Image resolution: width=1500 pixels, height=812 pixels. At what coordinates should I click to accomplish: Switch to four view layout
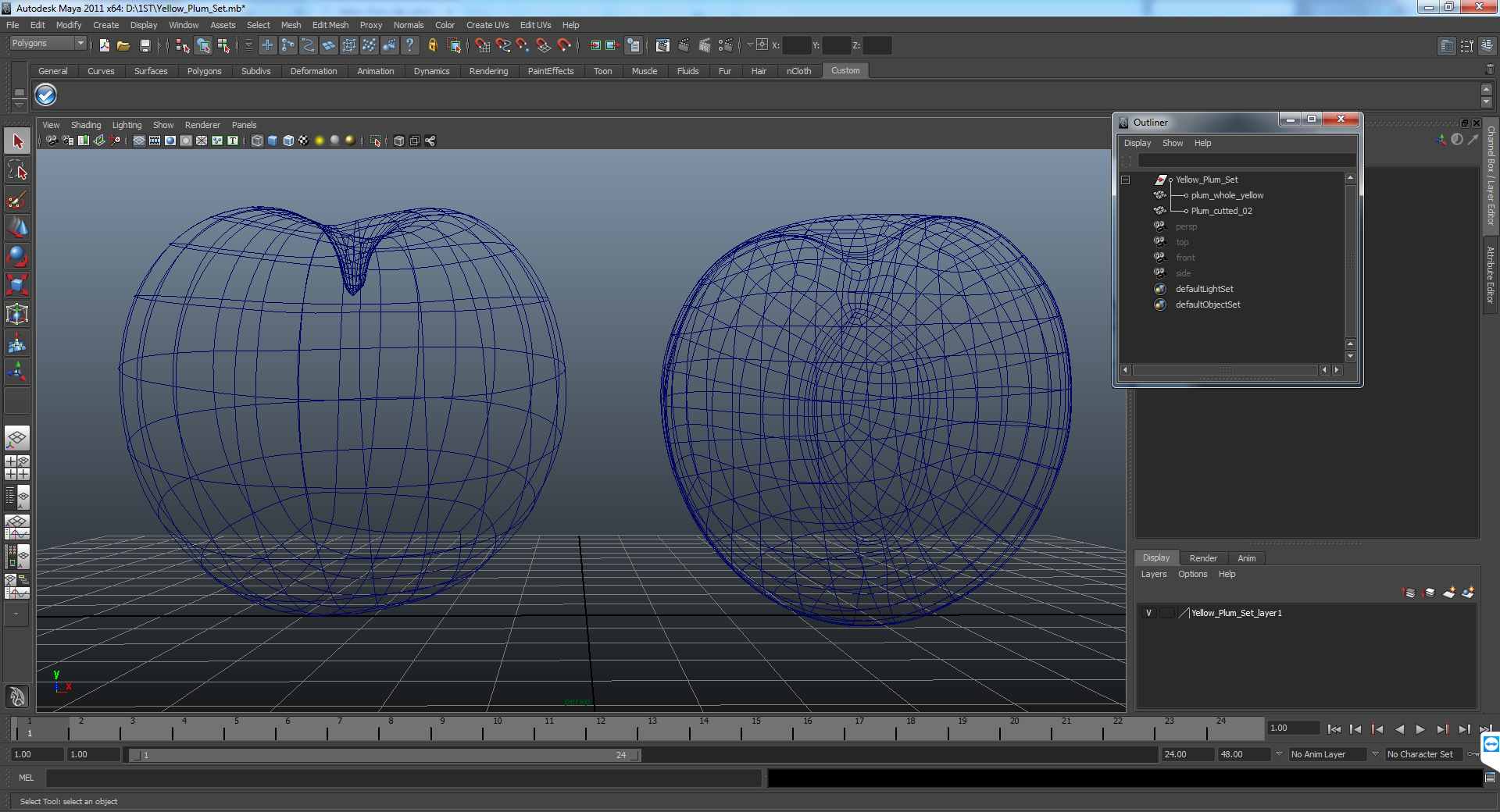pos(17,468)
